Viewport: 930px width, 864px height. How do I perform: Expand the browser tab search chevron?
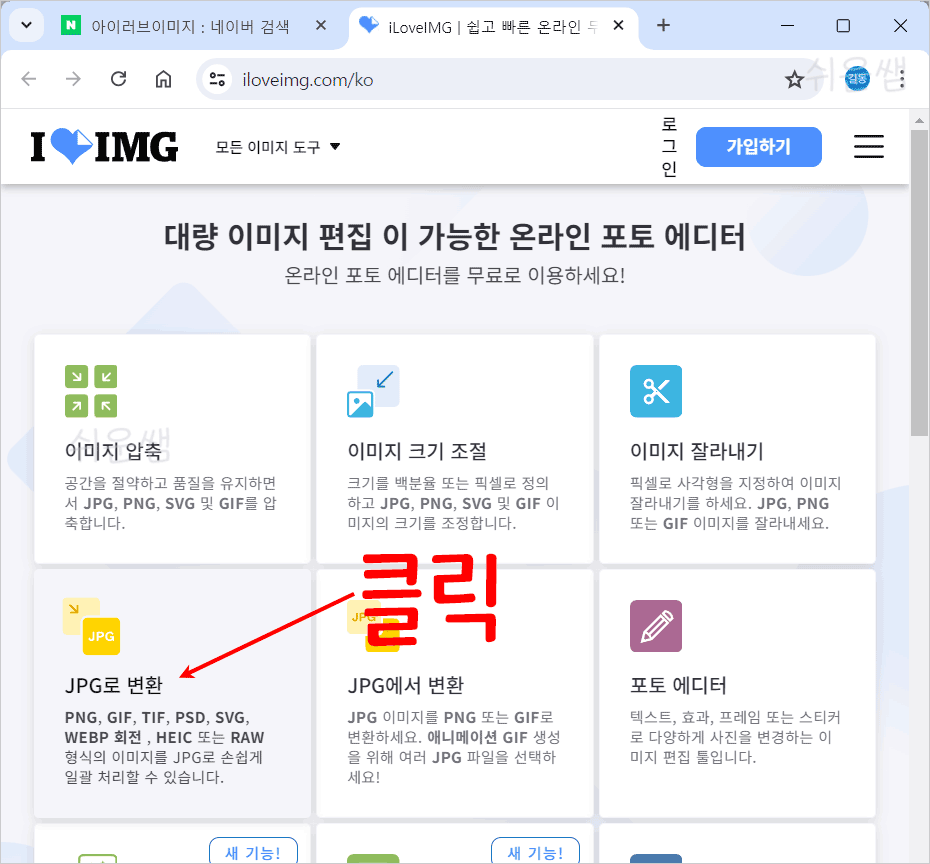pyautogui.click(x=26, y=24)
